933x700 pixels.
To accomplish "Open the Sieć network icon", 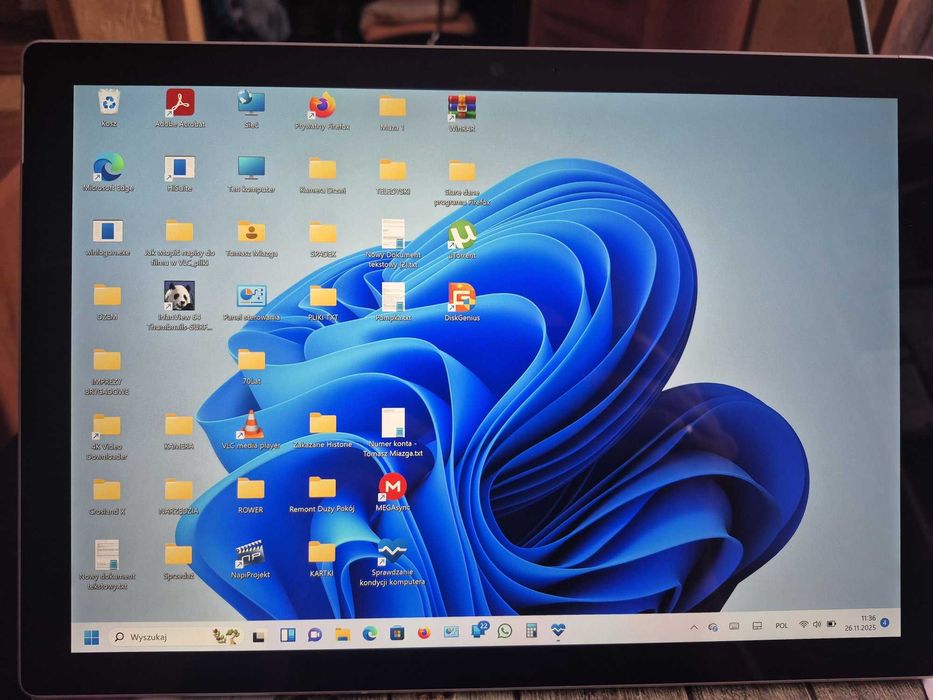I will (251, 108).
